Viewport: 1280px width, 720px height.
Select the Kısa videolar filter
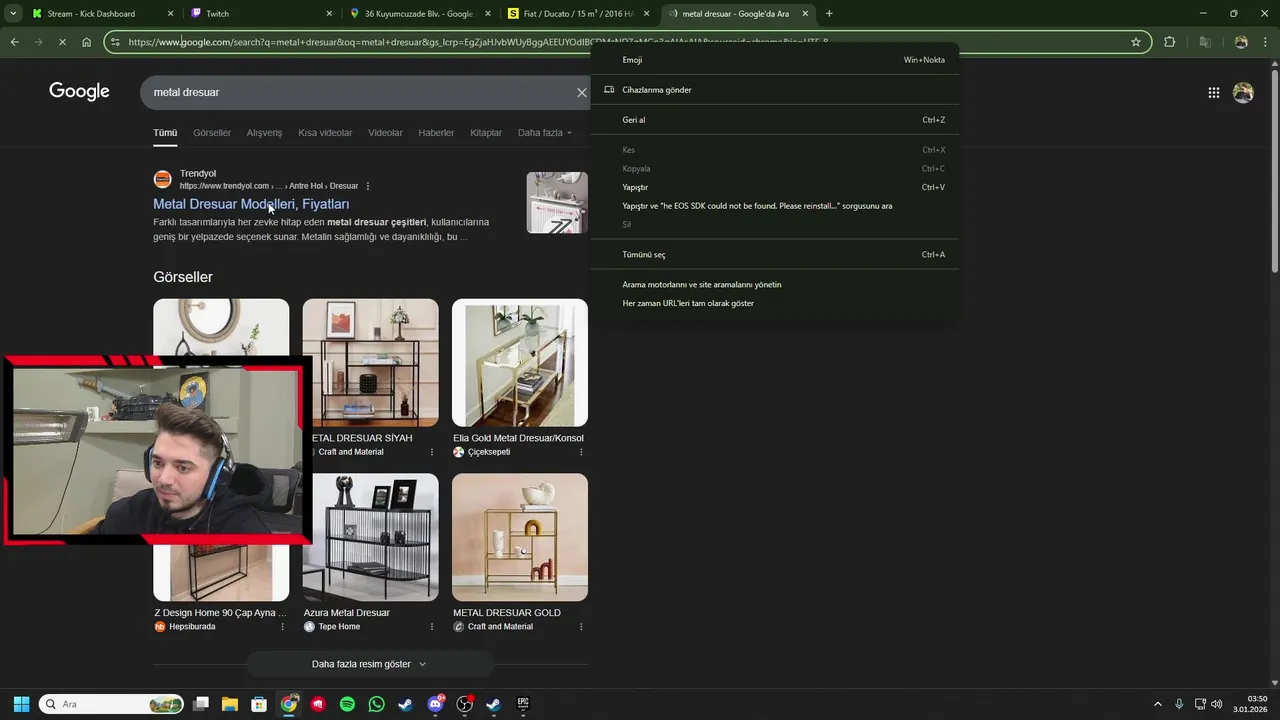[325, 132]
